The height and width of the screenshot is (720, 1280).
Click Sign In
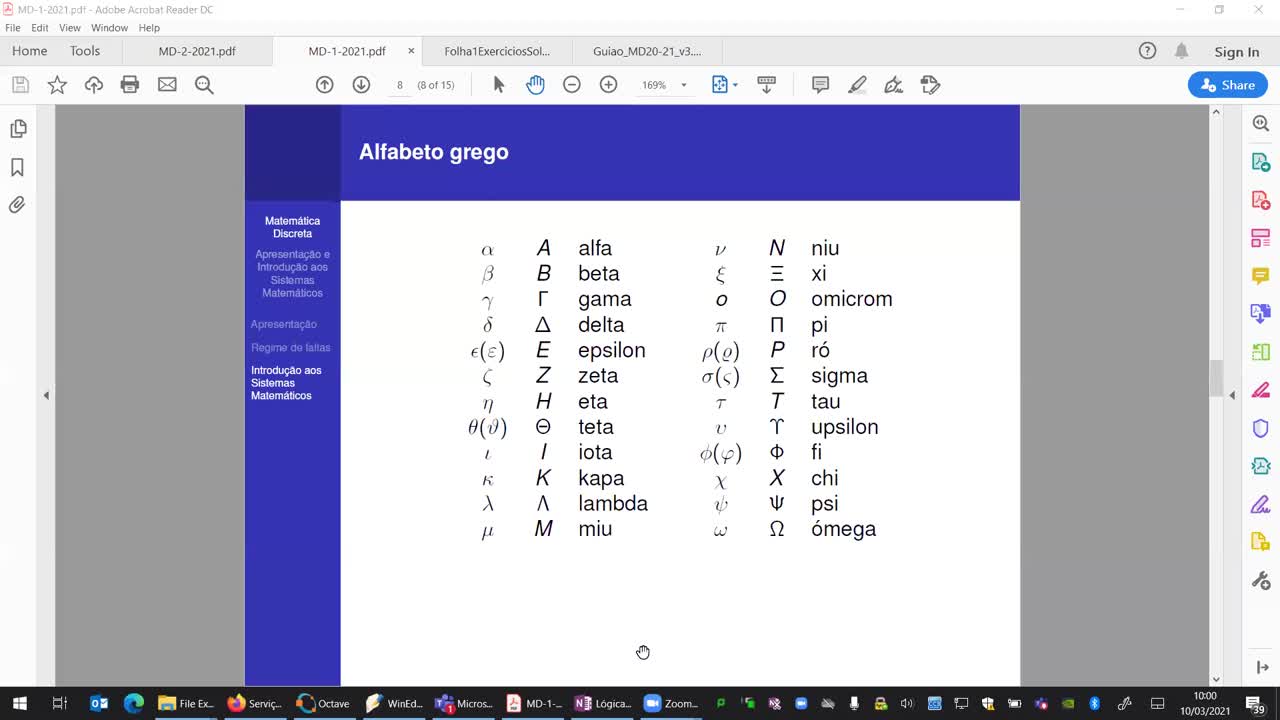point(1237,52)
